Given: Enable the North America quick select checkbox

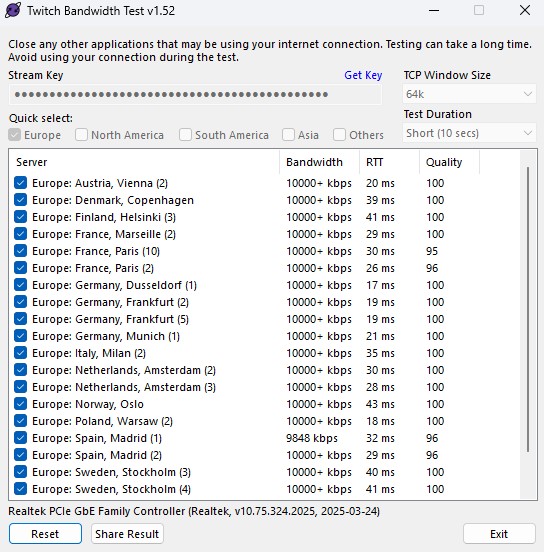Looking at the screenshot, I should tap(81, 135).
